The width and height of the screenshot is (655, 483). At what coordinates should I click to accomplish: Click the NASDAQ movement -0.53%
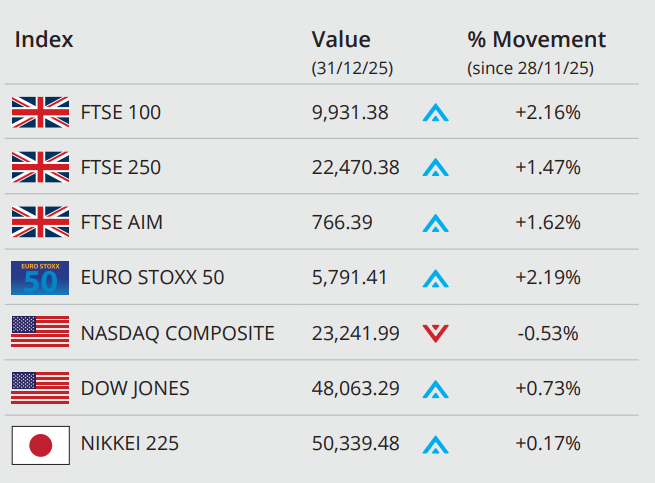[548, 333]
